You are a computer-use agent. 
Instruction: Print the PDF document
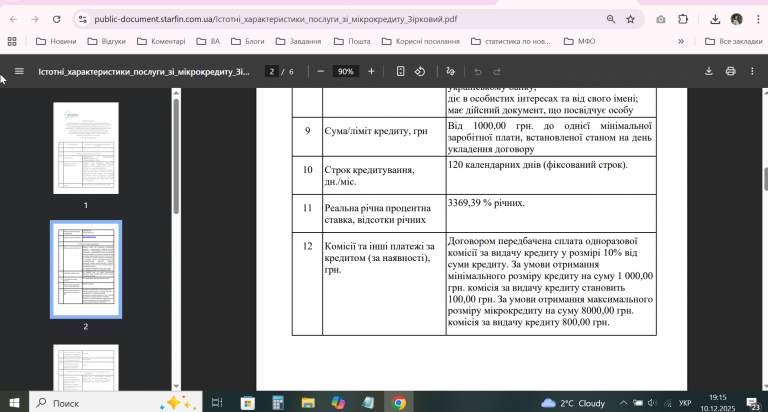click(x=730, y=72)
